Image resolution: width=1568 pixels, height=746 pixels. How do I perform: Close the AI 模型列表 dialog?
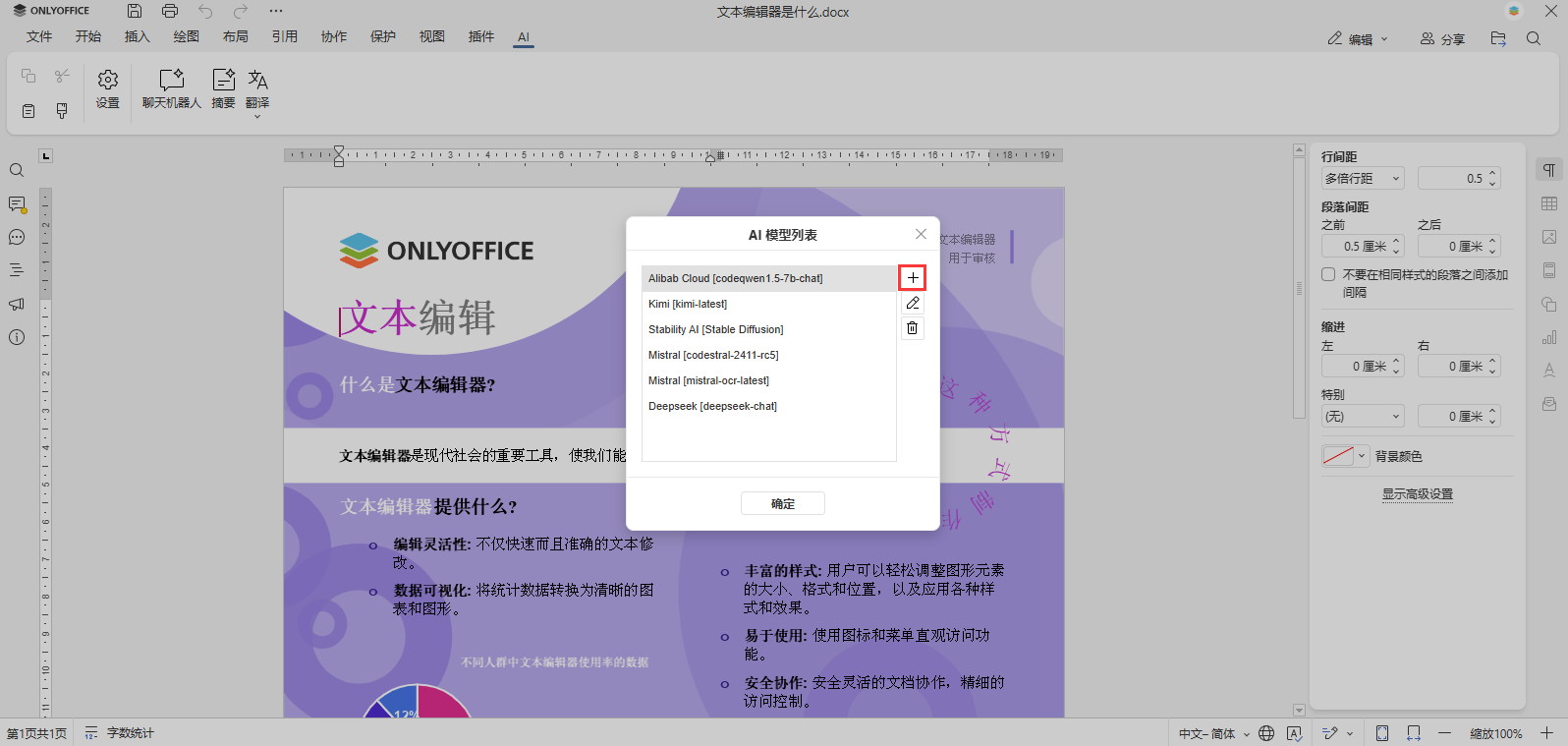921,234
